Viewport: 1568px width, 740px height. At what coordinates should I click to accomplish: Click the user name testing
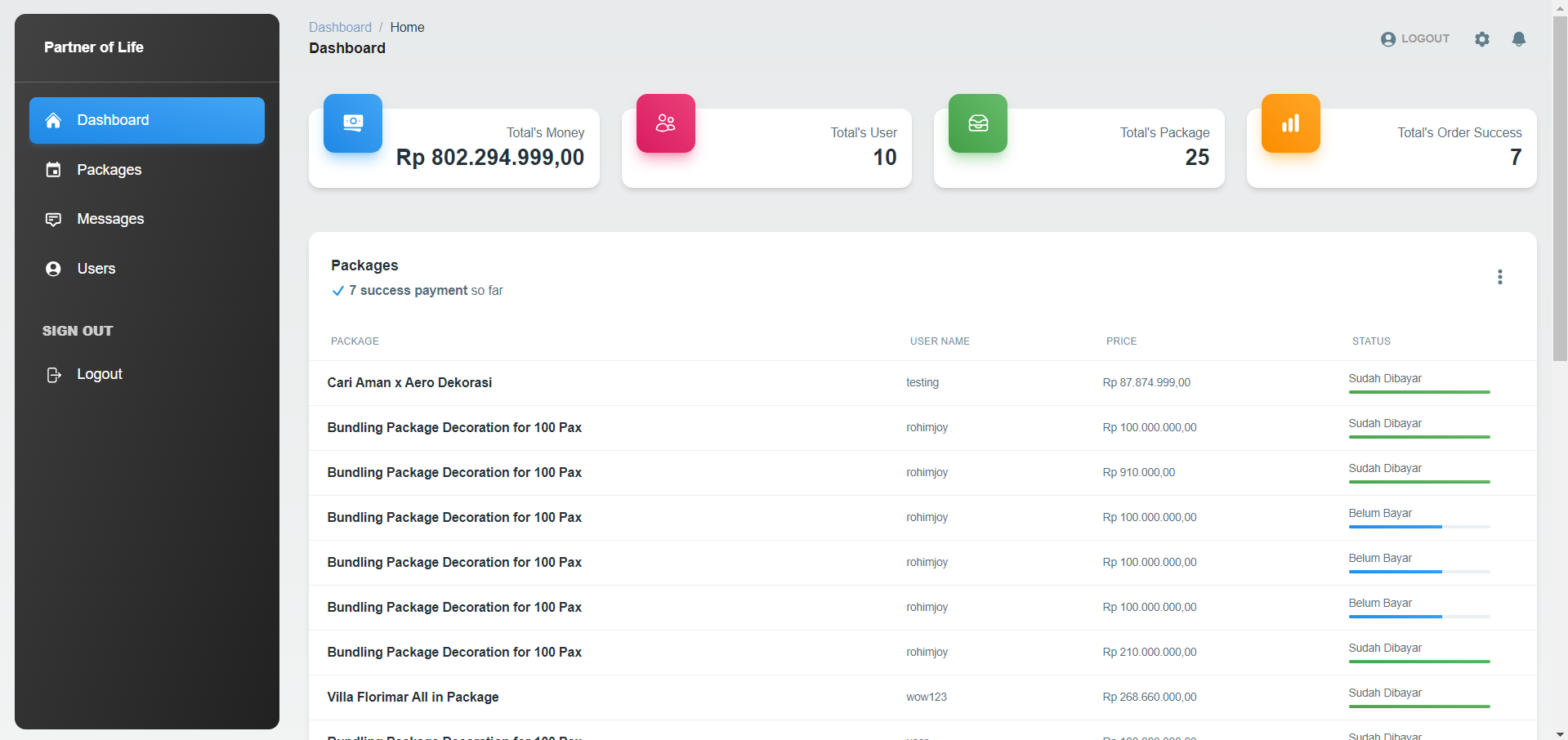tap(922, 382)
